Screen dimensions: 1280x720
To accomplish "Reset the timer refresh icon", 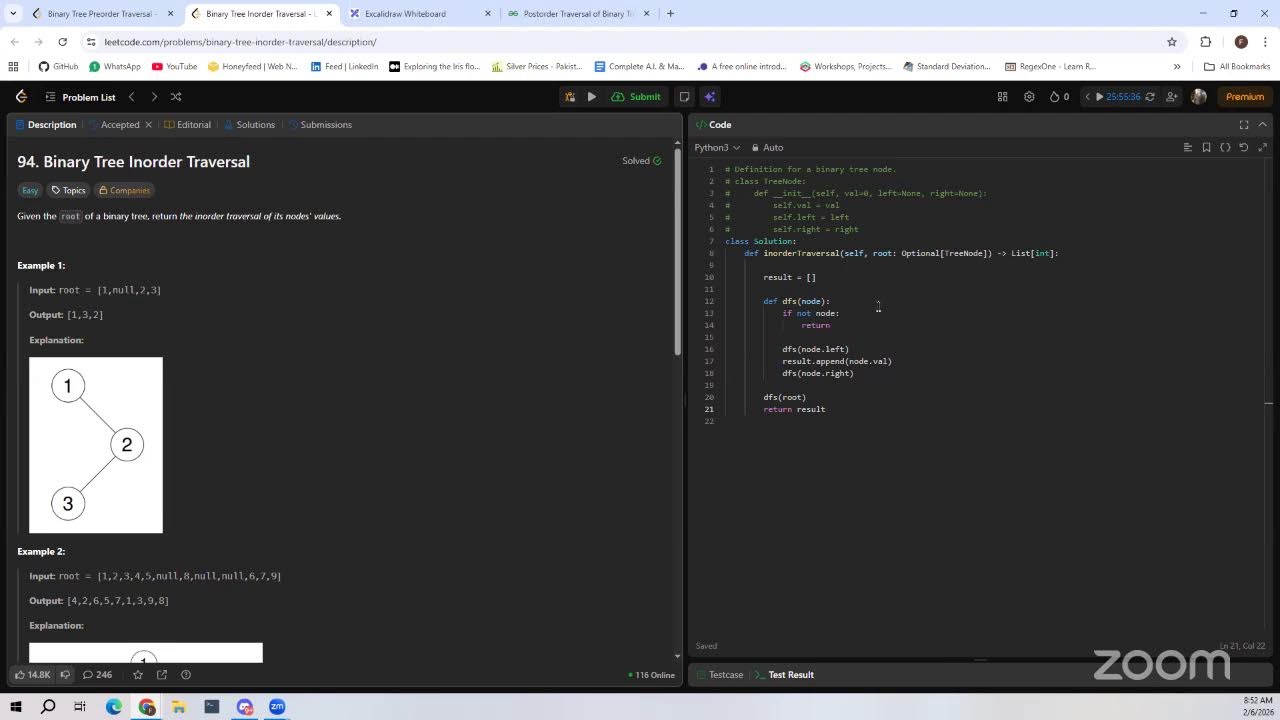I will tap(1150, 97).
